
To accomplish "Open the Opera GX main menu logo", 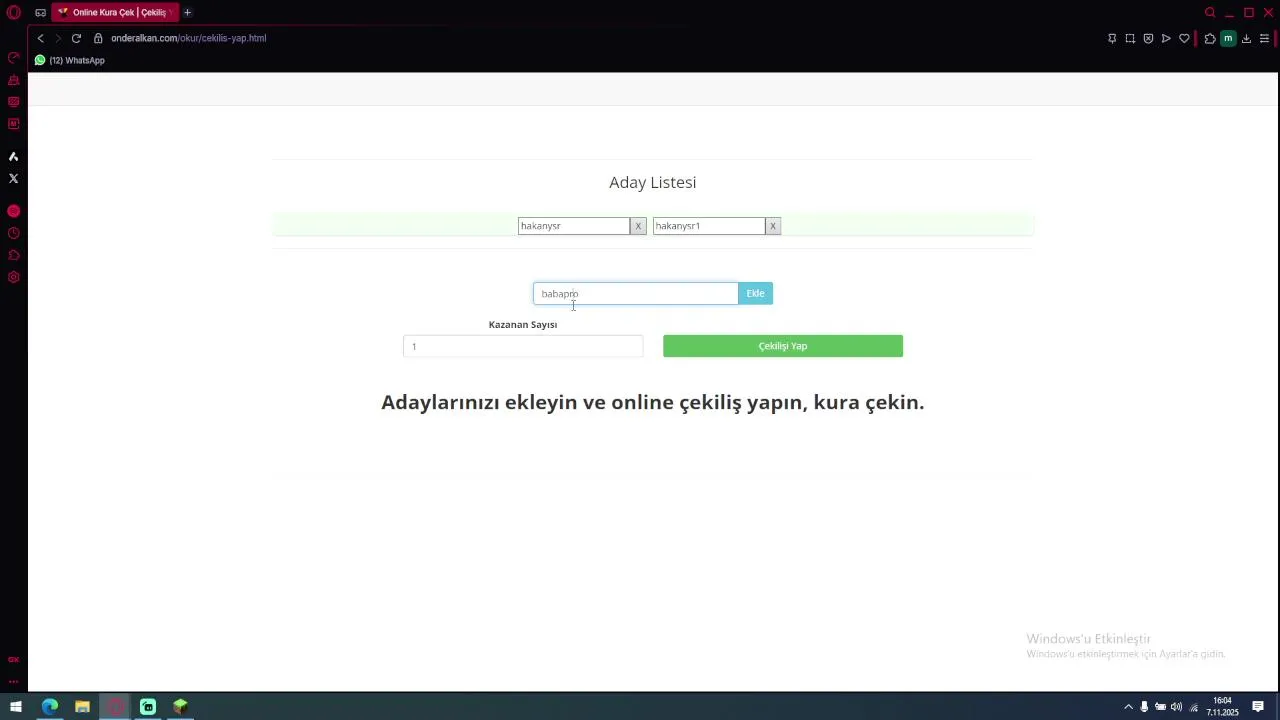I will point(14,13).
